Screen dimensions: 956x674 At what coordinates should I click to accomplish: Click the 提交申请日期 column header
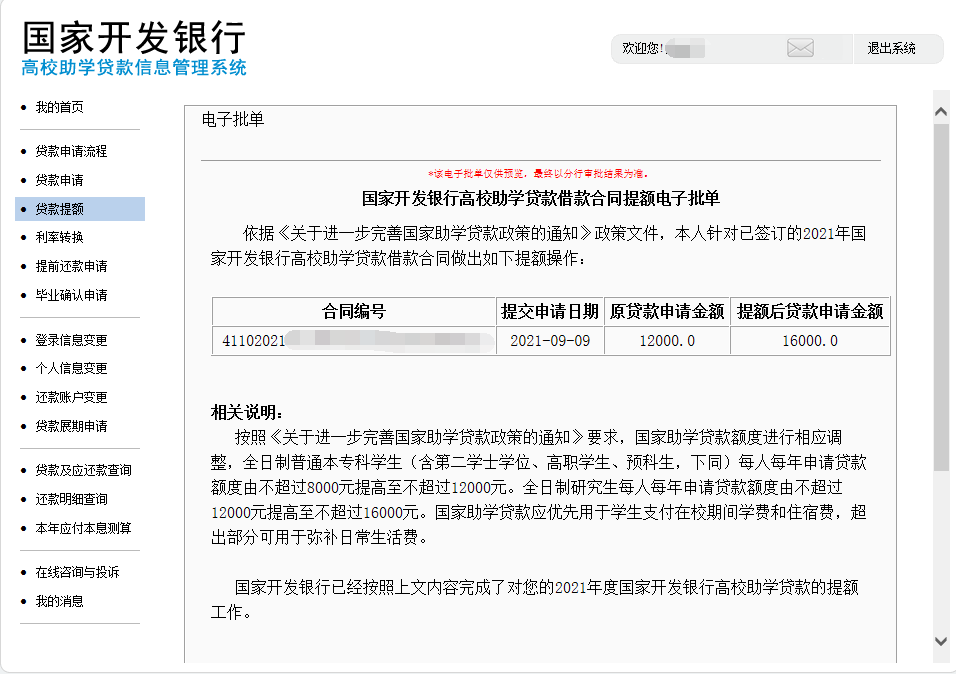click(550, 312)
